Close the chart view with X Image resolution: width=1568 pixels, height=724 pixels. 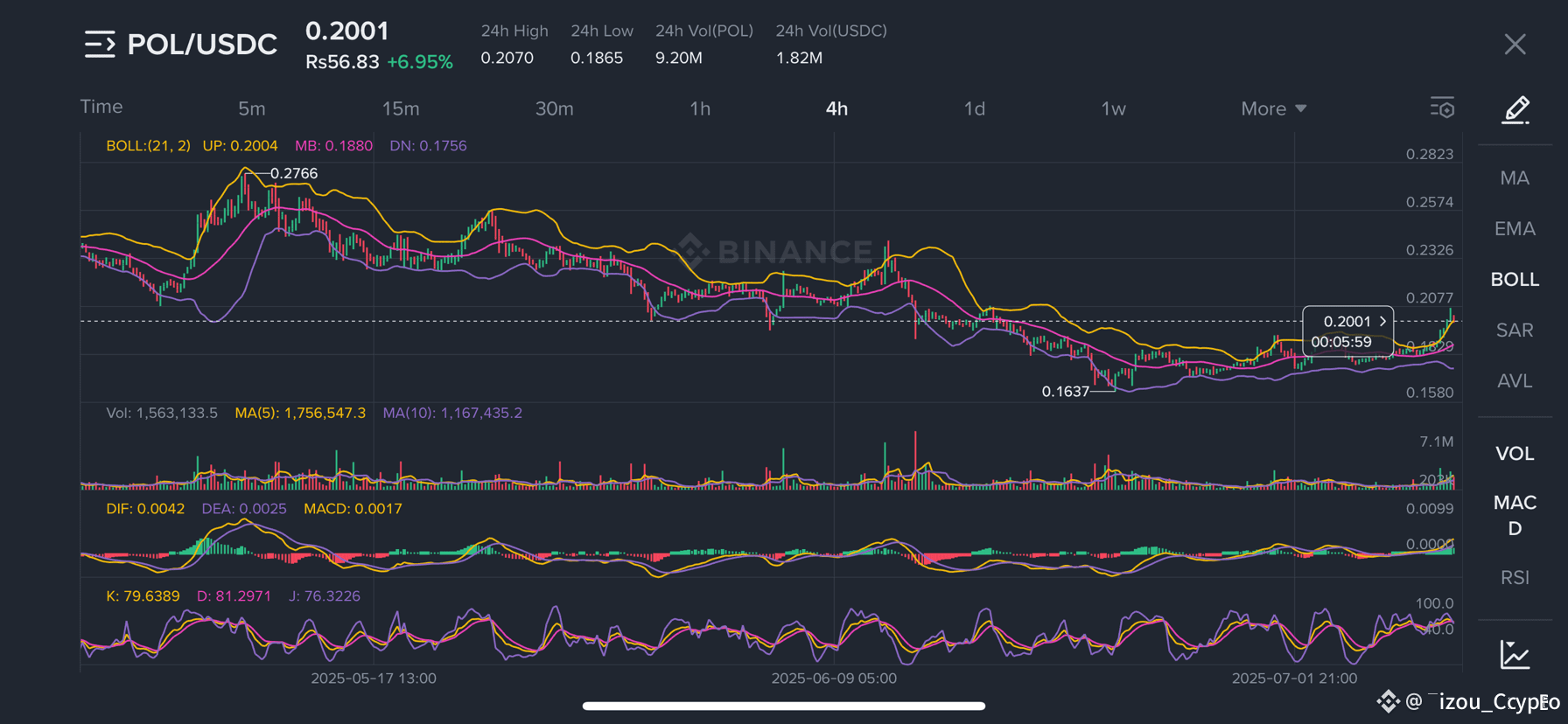pos(1515,45)
